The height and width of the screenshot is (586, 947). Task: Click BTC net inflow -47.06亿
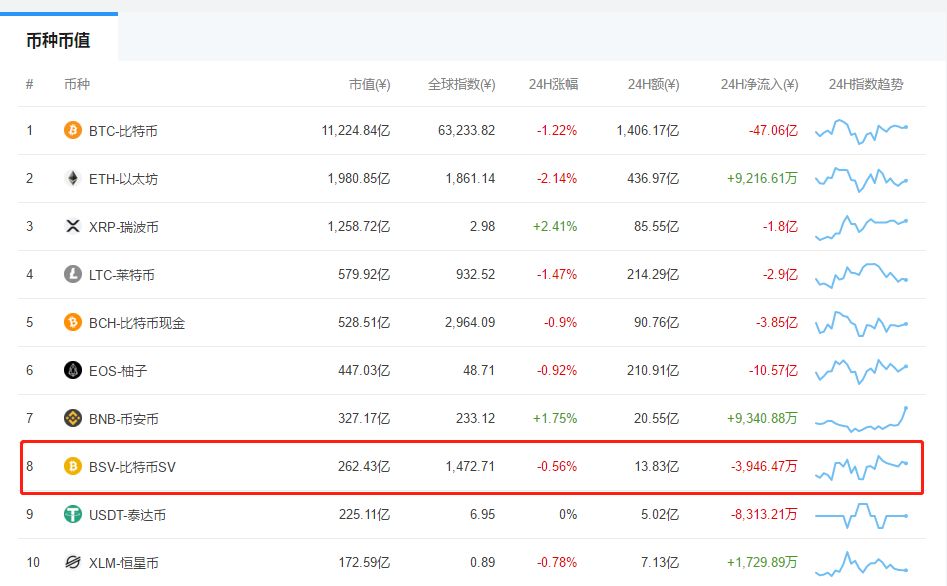[x=773, y=130]
